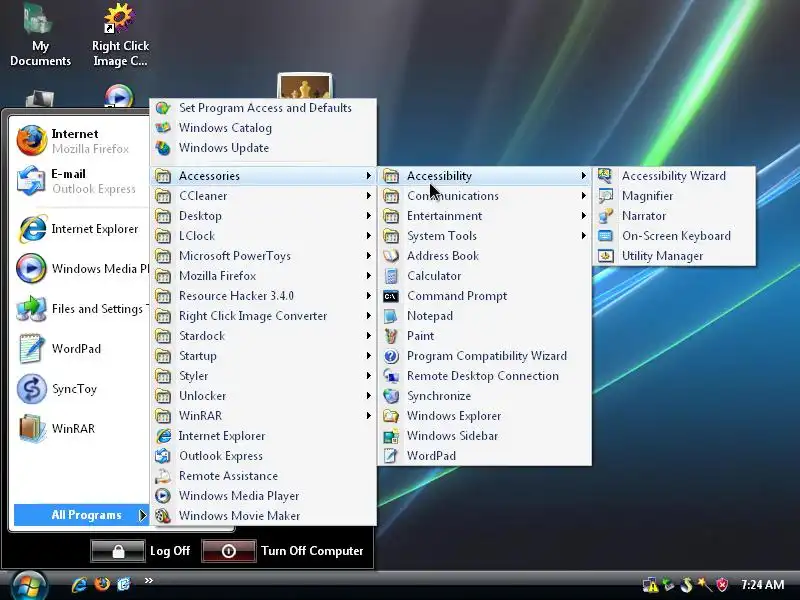Launch the Magnifier tool
This screenshot has height=600, width=800.
[x=673, y=196]
